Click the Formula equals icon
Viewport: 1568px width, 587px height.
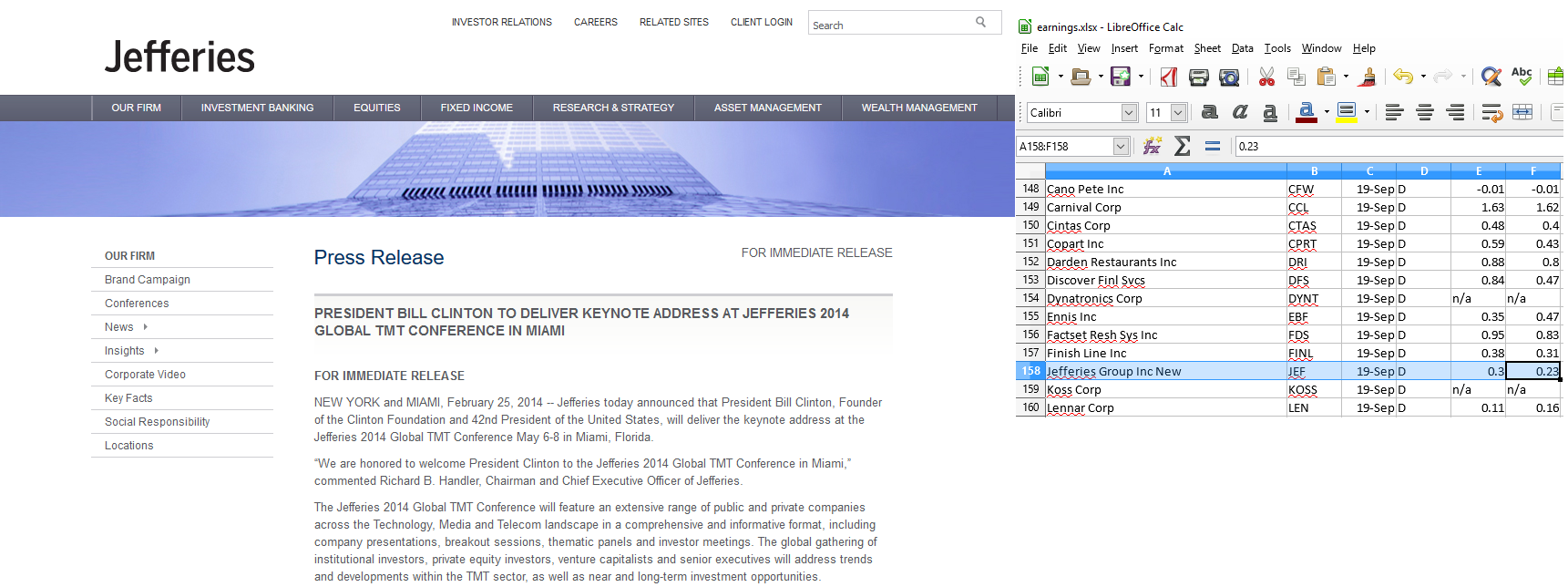[1213, 146]
